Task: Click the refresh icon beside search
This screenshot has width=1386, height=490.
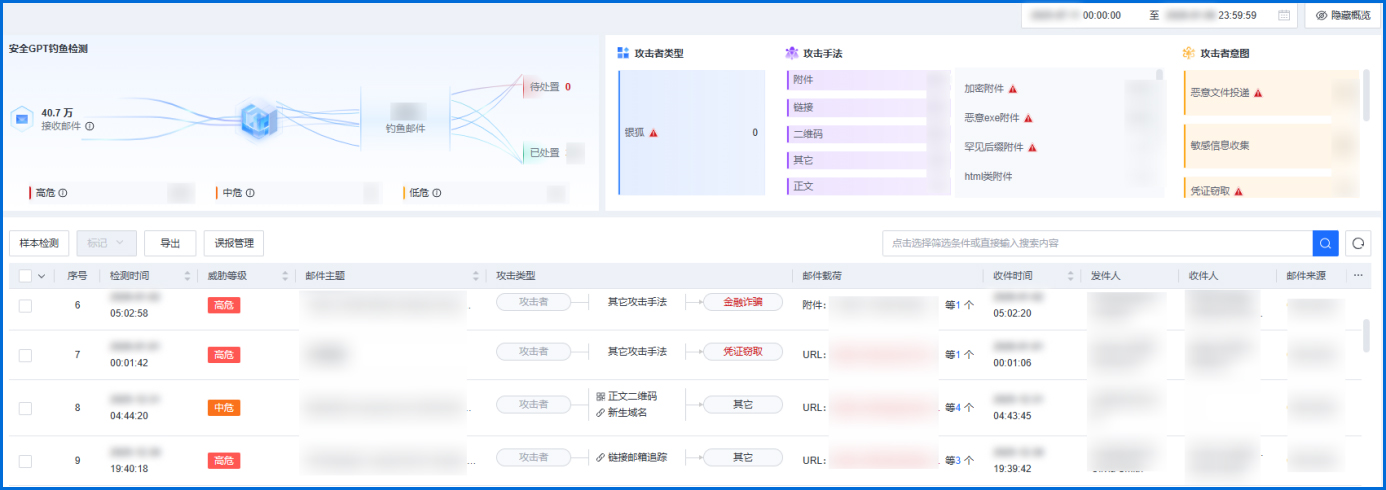Action: [1359, 243]
